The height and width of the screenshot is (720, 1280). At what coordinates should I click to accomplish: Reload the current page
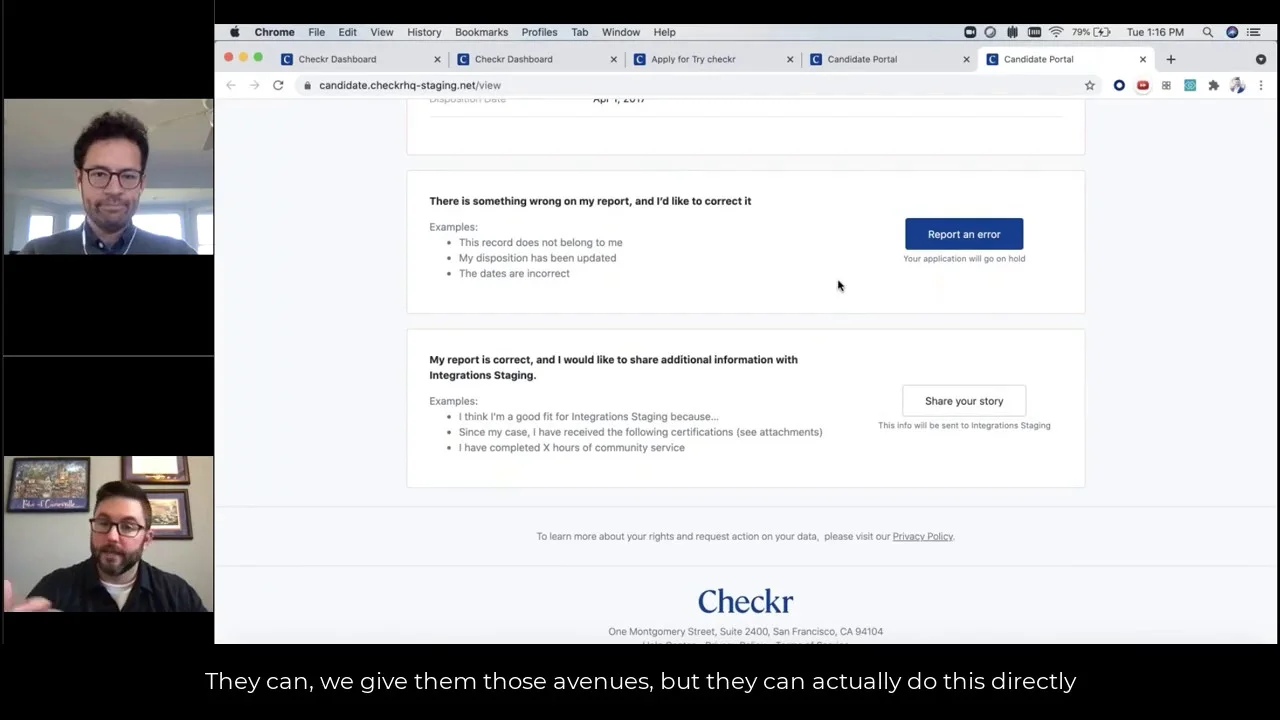coord(278,85)
